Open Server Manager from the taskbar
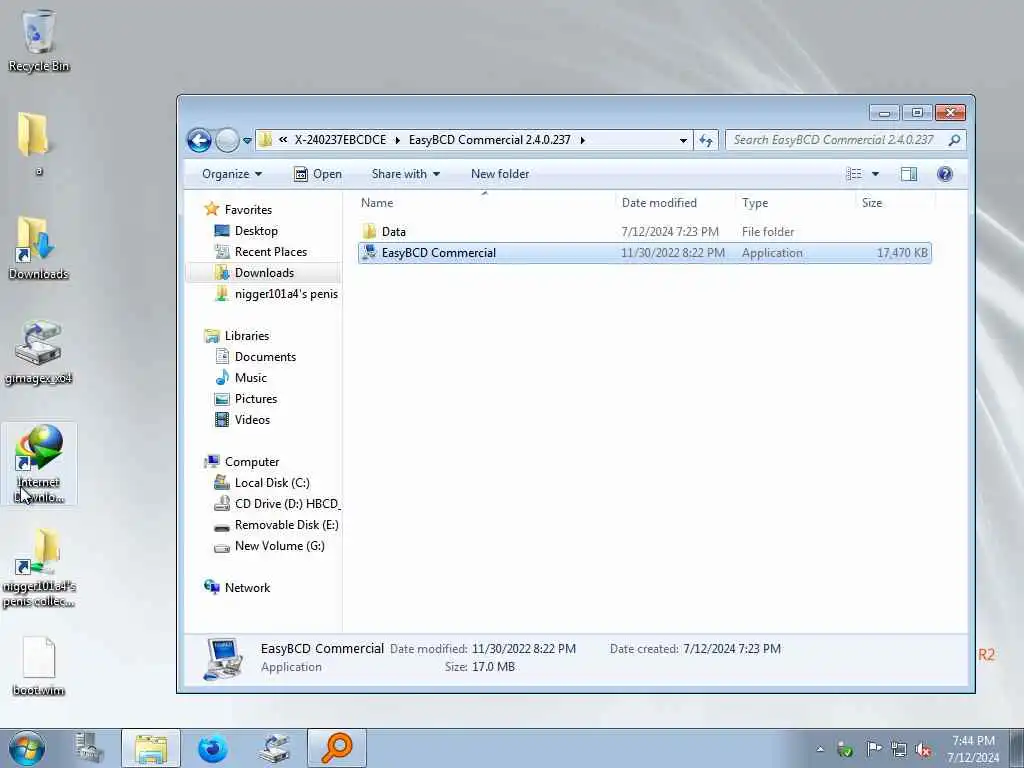The height and width of the screenshot is (768, 1024). click(x=89, y=748)
